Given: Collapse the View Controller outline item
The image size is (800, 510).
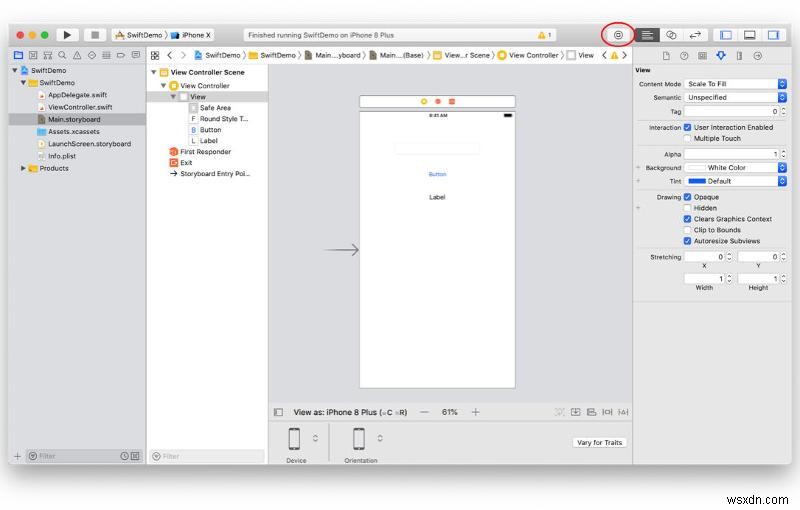Looking at the screenshot, I should click(x=163, y=86).
